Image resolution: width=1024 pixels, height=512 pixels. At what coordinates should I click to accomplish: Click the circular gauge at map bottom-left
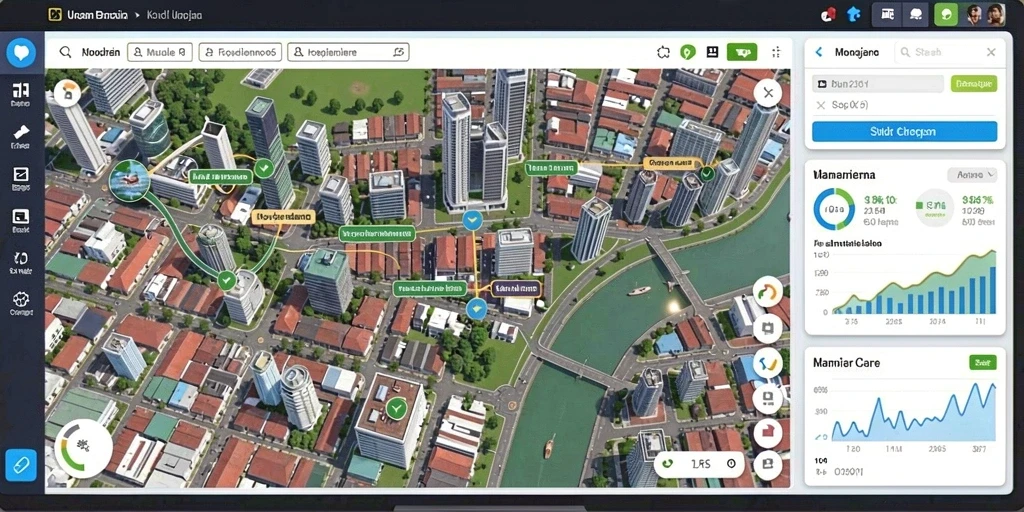click(x=84, y=449)
